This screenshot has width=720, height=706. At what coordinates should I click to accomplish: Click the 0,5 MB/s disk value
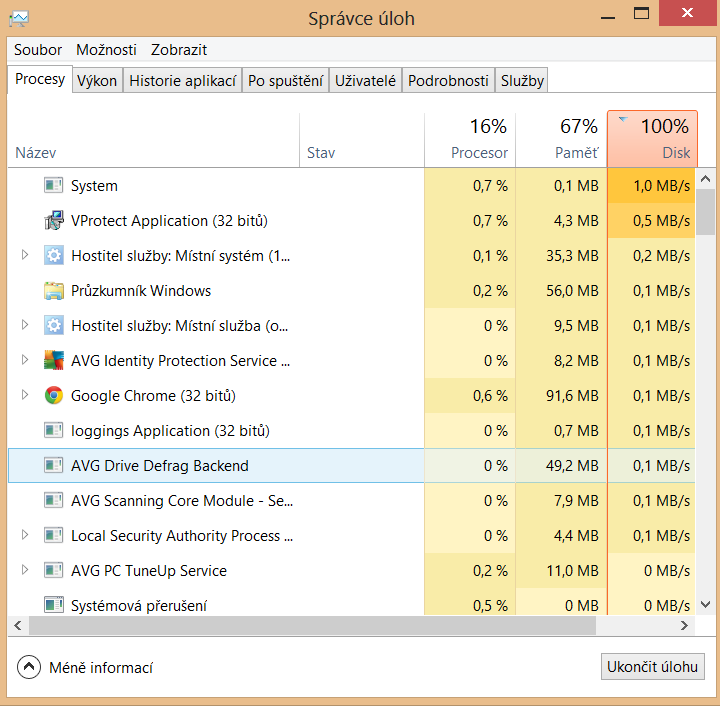(x=661, y=221)
